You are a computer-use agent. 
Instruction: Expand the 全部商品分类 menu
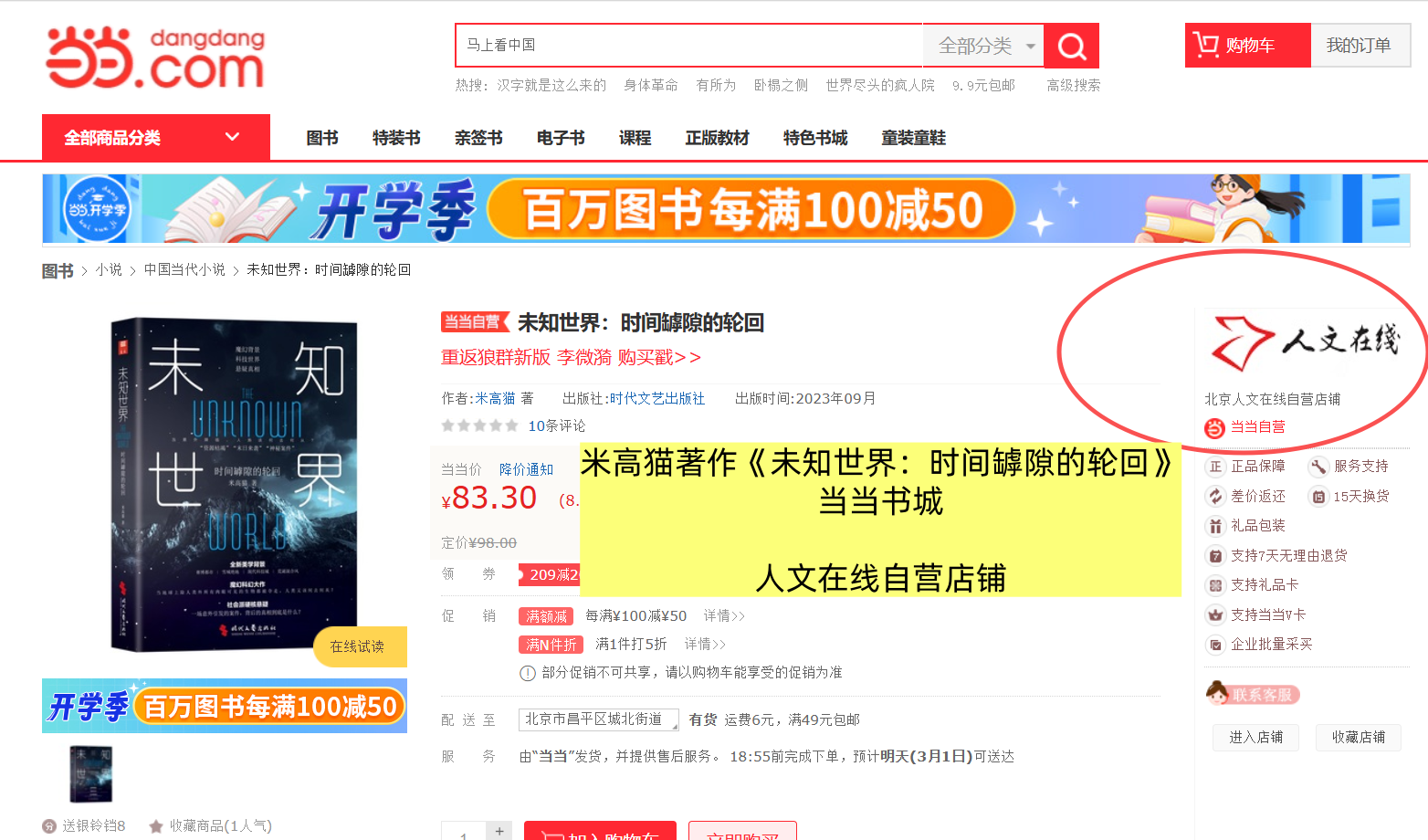[x=155, y=138]
